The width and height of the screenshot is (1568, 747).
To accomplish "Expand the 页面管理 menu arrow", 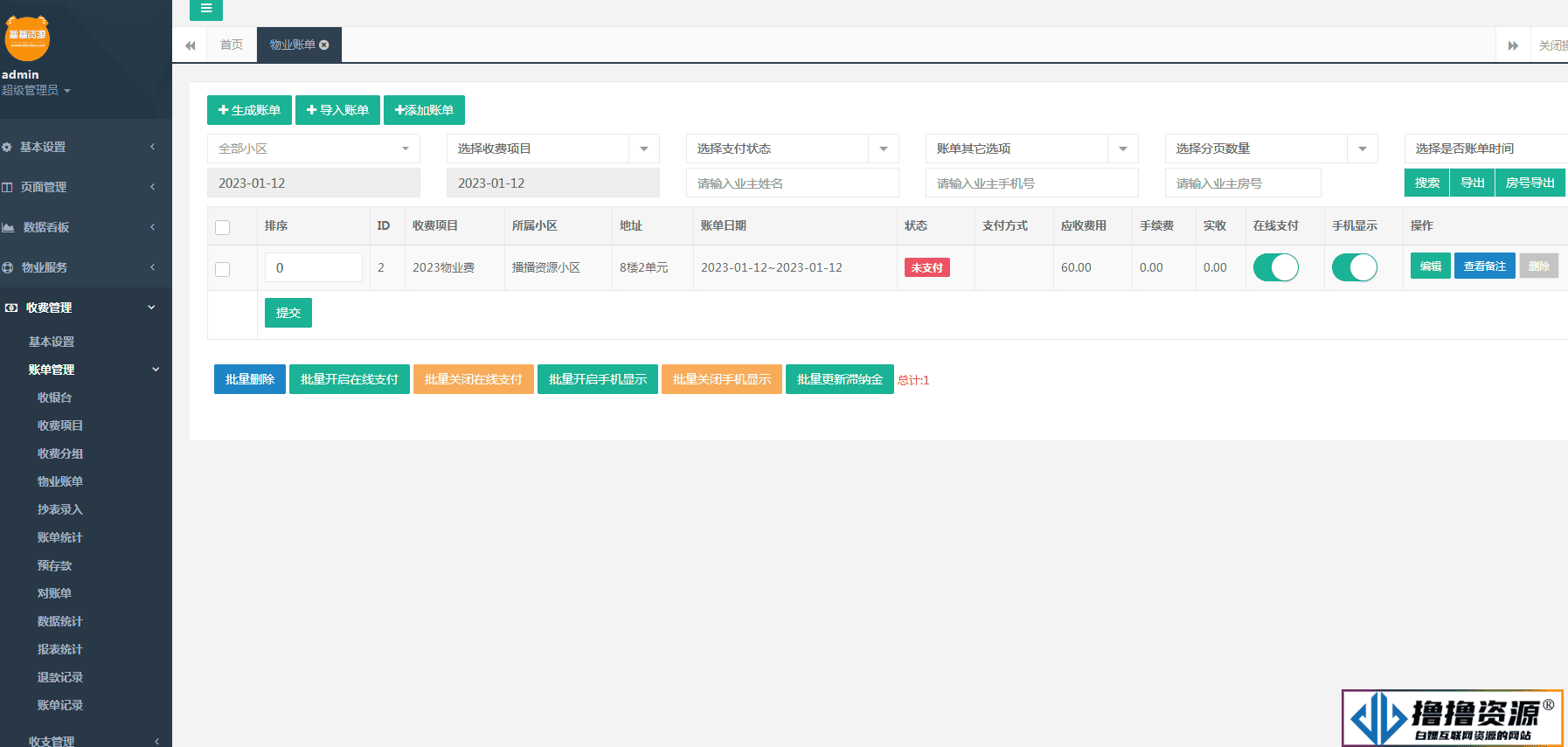I will coord(153,187).
